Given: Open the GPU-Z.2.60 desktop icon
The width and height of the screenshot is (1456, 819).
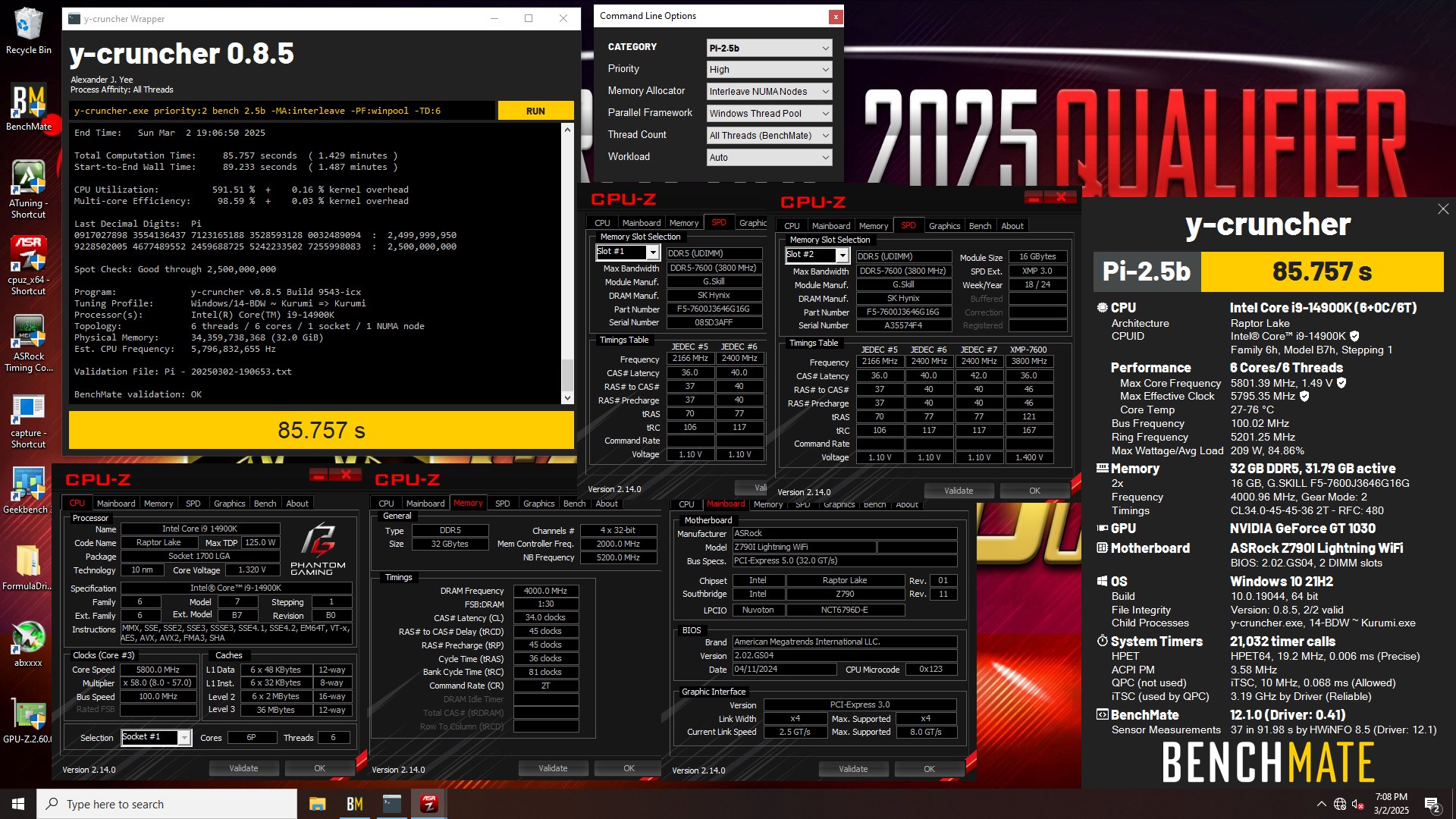Looking at the screenshot, I should point(28,721).
